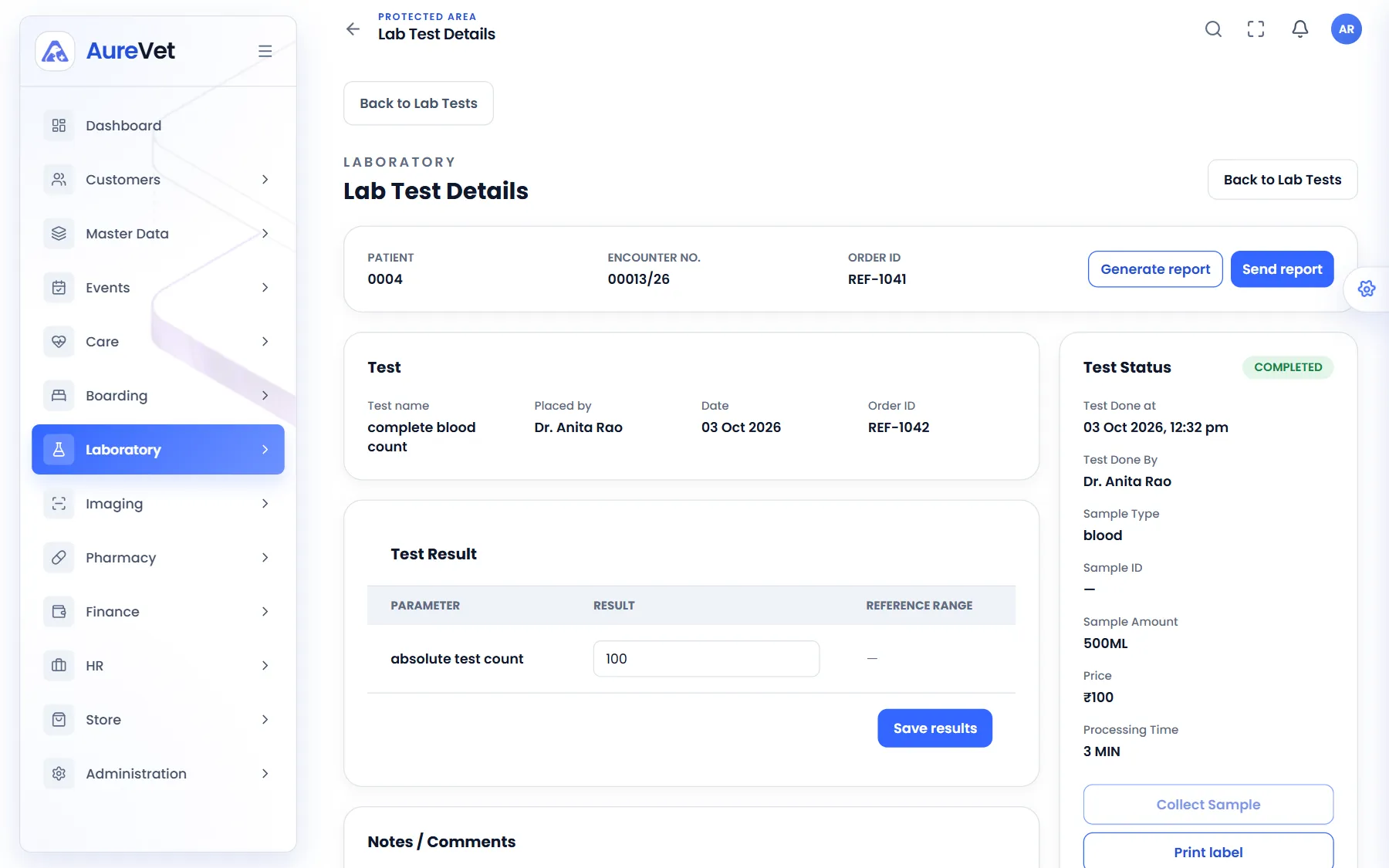Expand the Pharmacy chevron

[x=265, y=558]
